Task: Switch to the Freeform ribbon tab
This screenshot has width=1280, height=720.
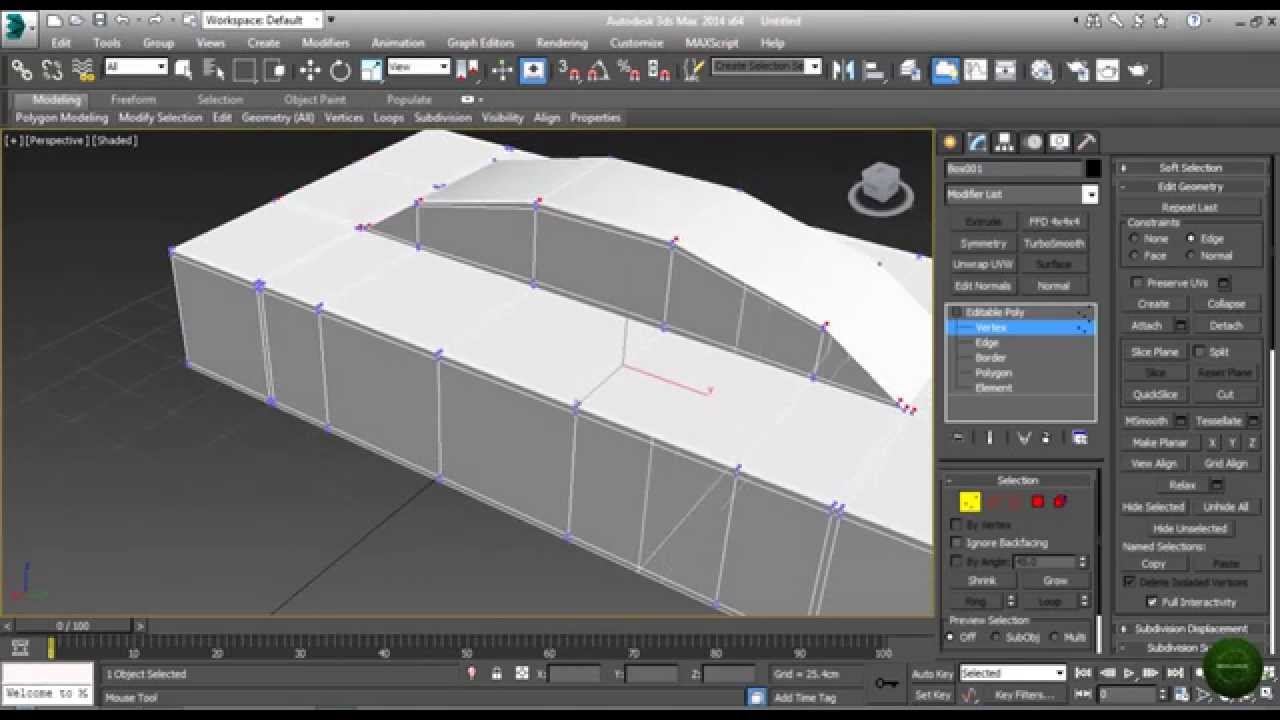Action: coord(133,100)
